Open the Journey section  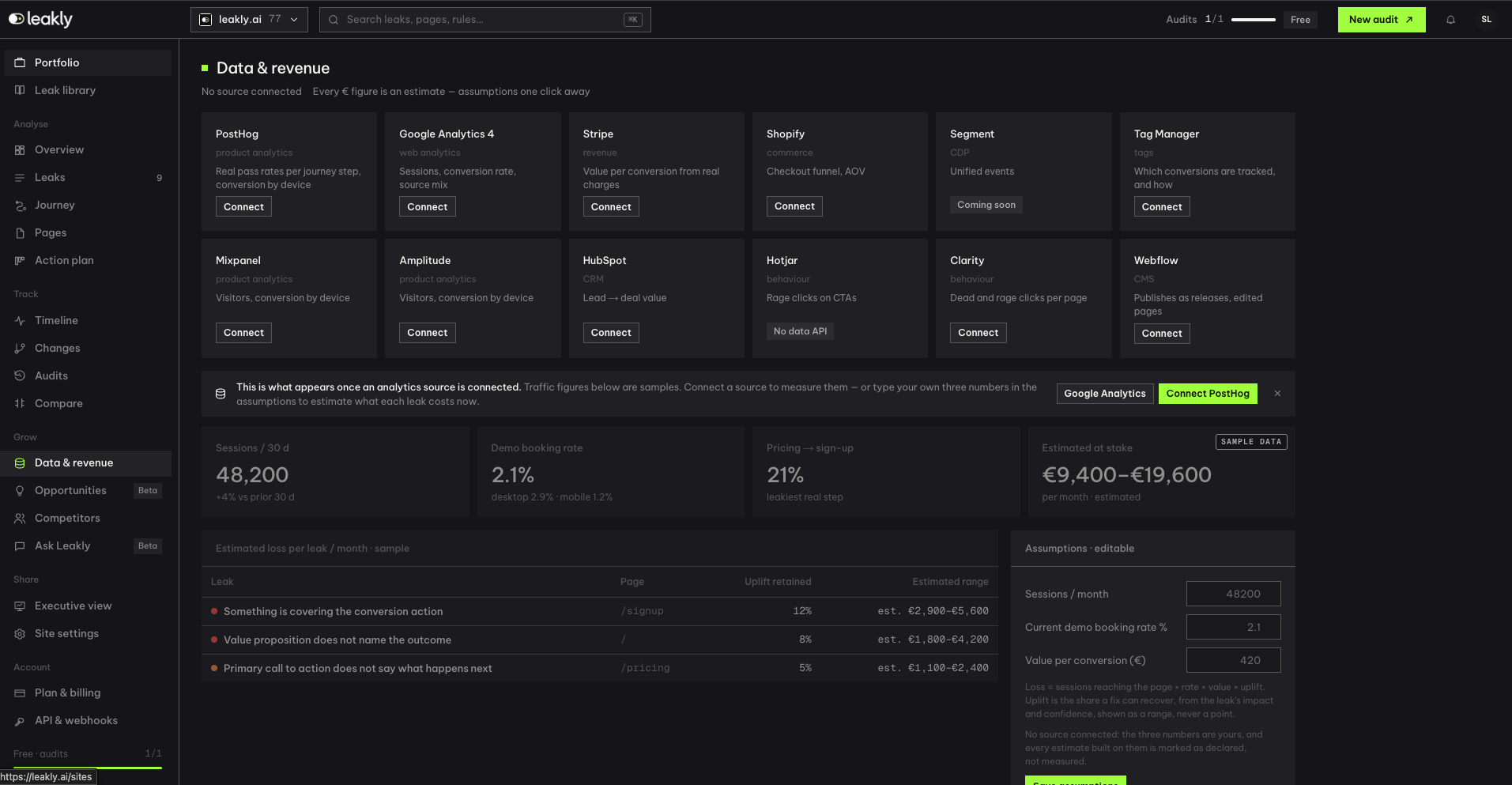click(x=88, y=205)
